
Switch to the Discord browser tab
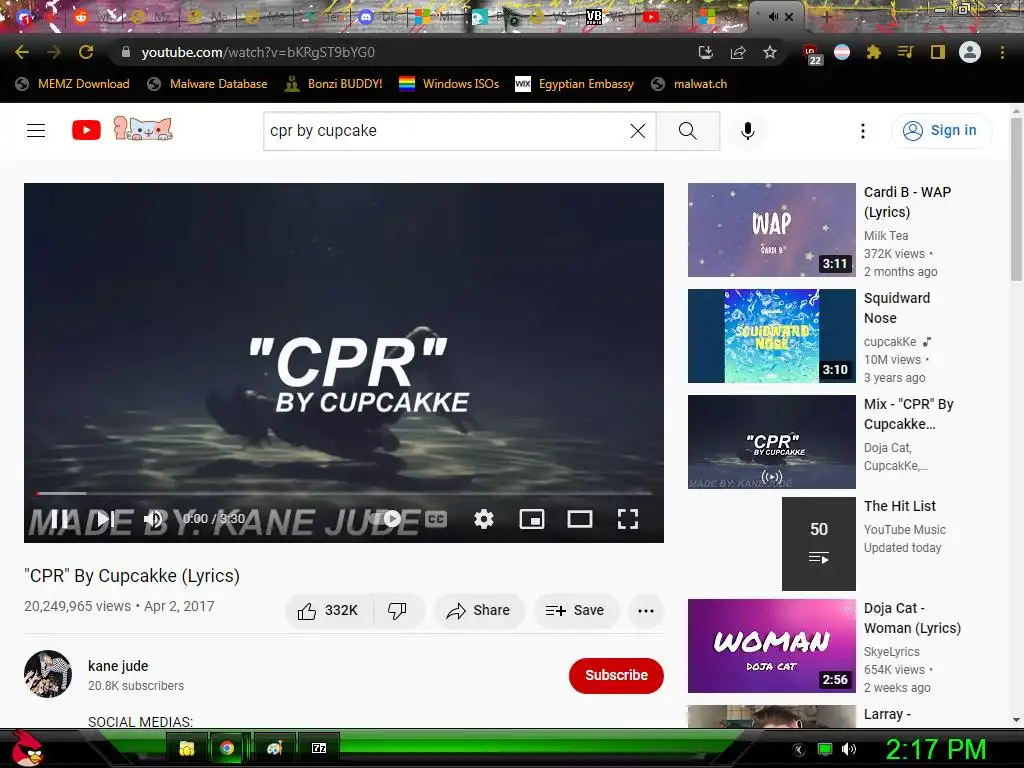379,18
